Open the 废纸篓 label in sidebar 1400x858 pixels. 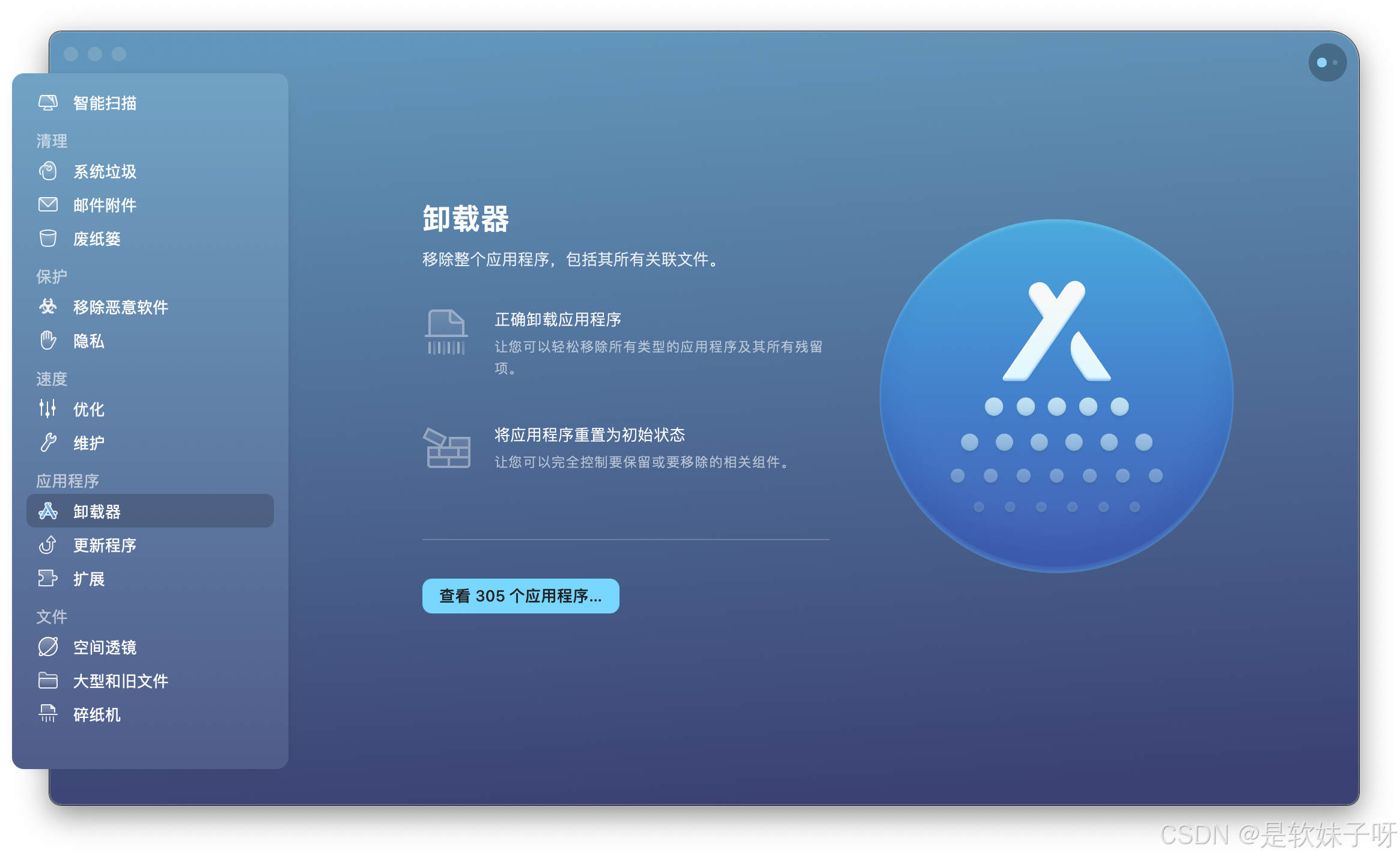(97, 239)
